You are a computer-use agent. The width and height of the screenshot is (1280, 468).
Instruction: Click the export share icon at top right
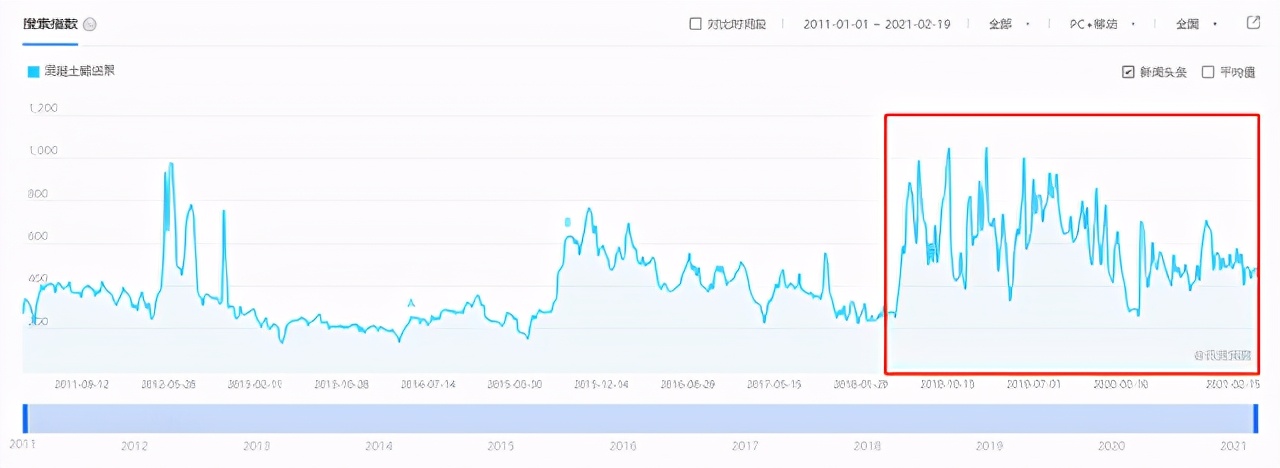pyautogui.click(x=1253, y=23)
